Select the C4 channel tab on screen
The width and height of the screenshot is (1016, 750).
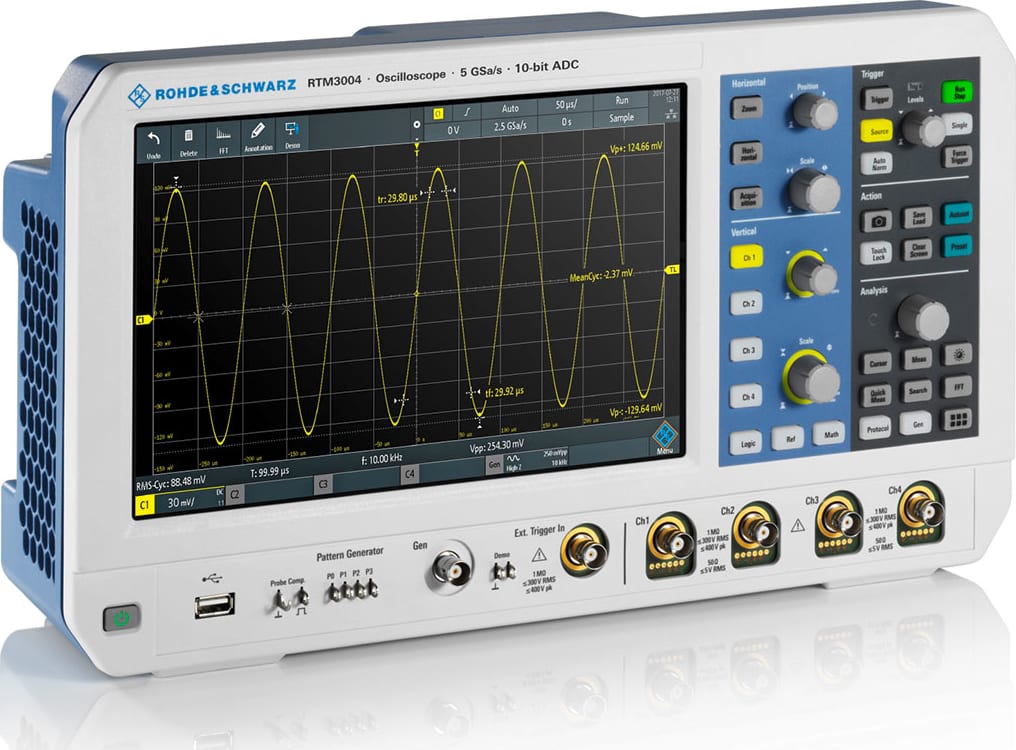[410, 474]
